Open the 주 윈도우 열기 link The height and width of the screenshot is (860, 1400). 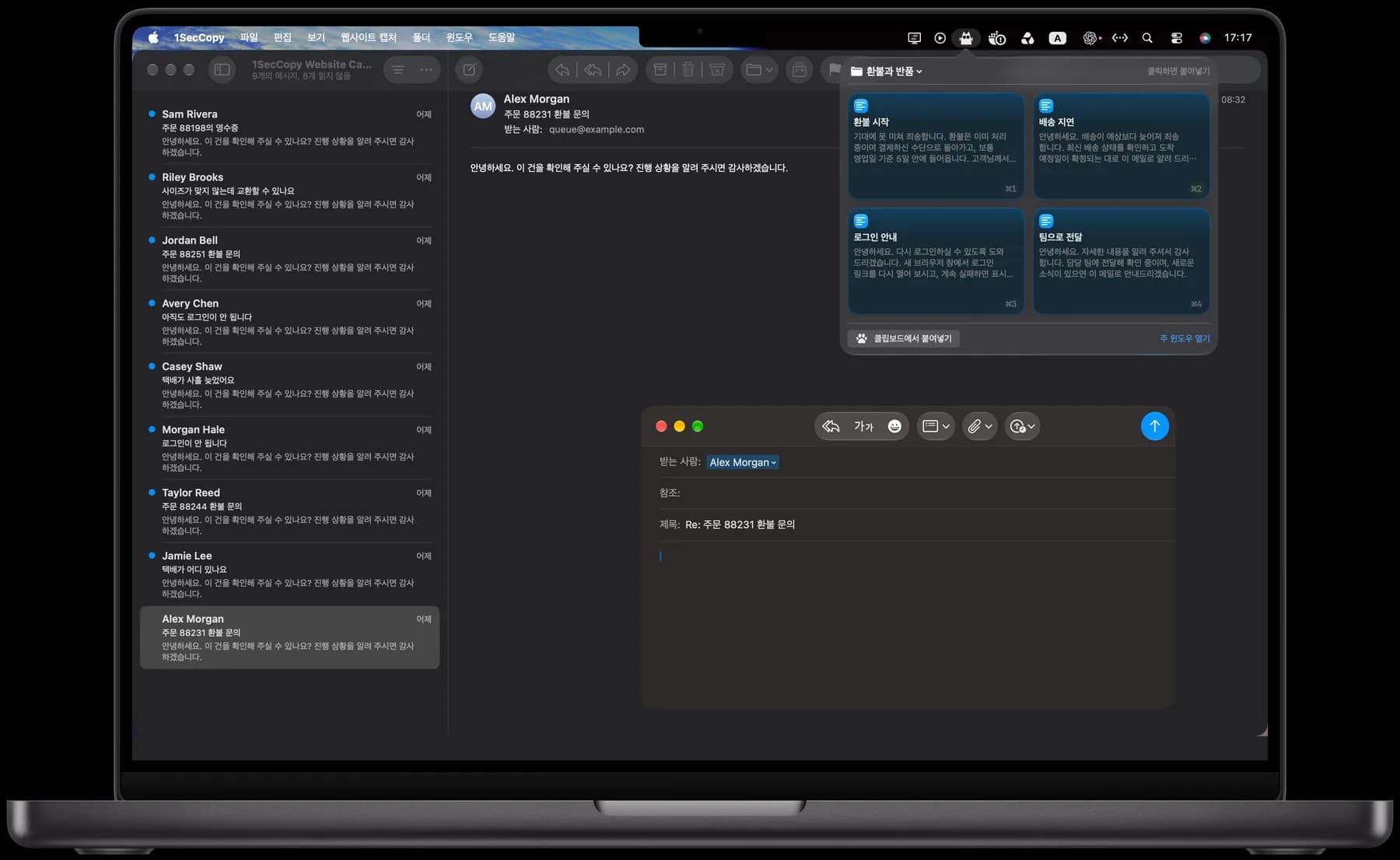1185,338
